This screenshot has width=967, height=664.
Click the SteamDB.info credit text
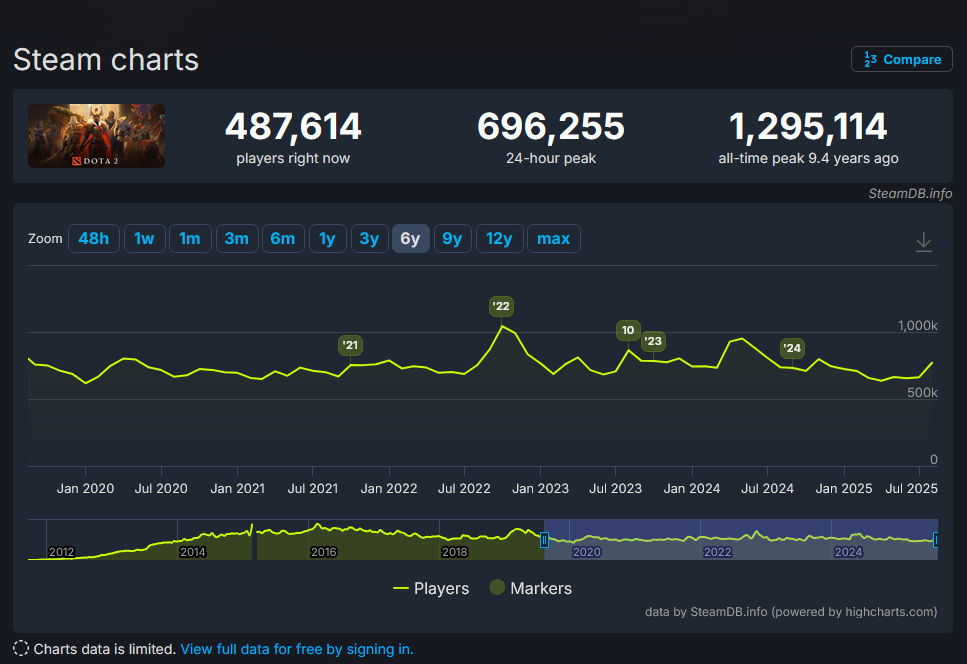click(910, 194)
